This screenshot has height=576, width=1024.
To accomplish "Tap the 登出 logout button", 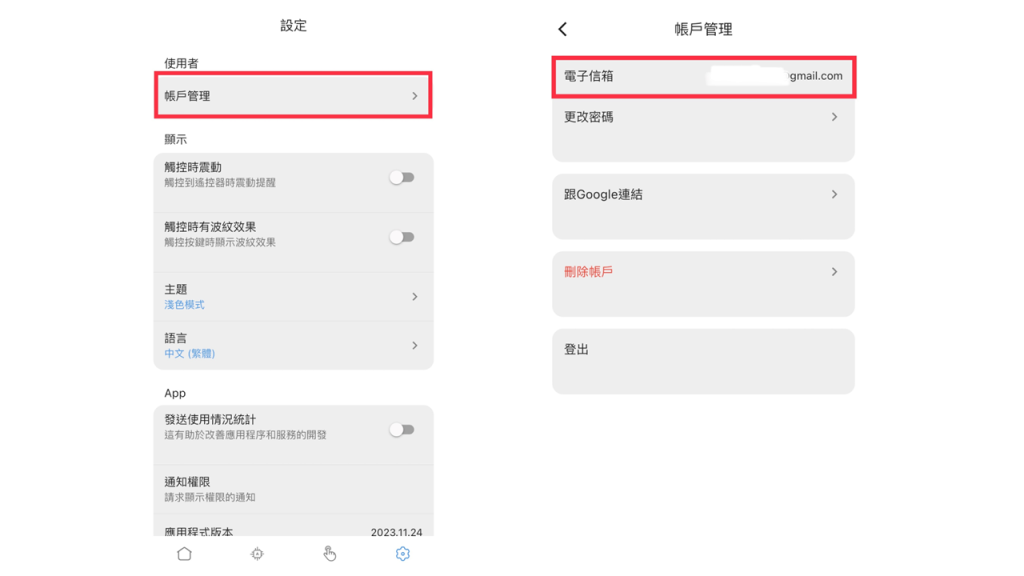I will [x=703, y=361].
